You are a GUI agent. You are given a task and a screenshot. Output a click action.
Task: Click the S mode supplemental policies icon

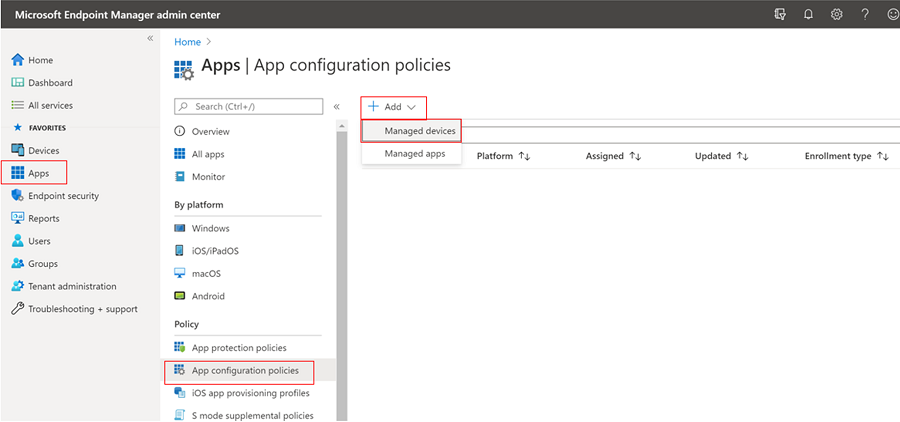point(180,415)
